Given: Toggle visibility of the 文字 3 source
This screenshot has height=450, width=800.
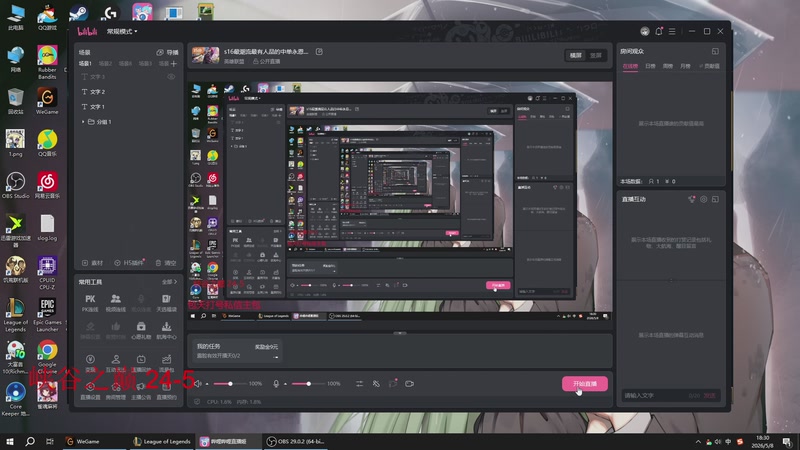Looking at the screenshot, I should [171, 77].
